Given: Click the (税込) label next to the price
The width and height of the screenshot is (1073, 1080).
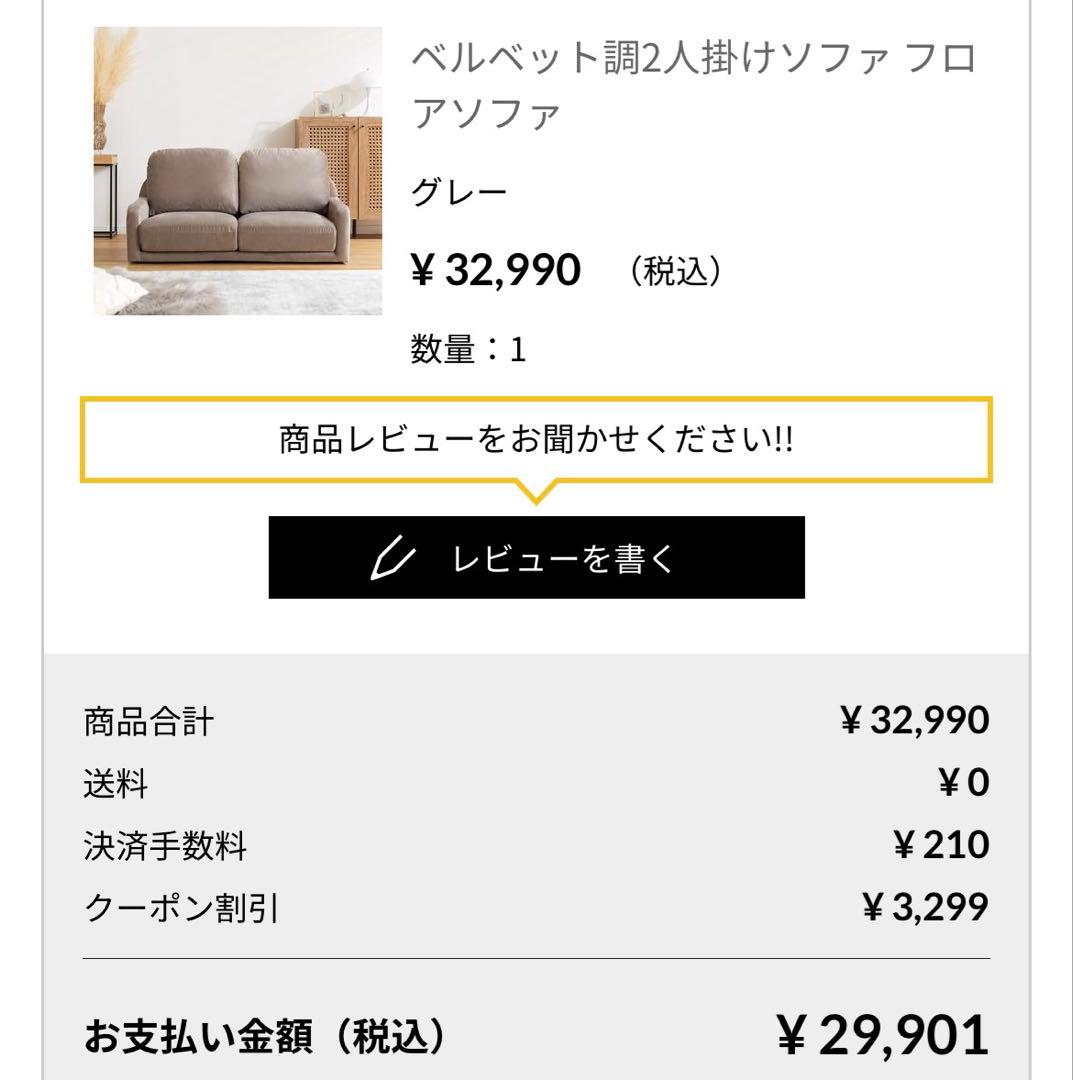Looking at the screenshot, I should 675,271.
